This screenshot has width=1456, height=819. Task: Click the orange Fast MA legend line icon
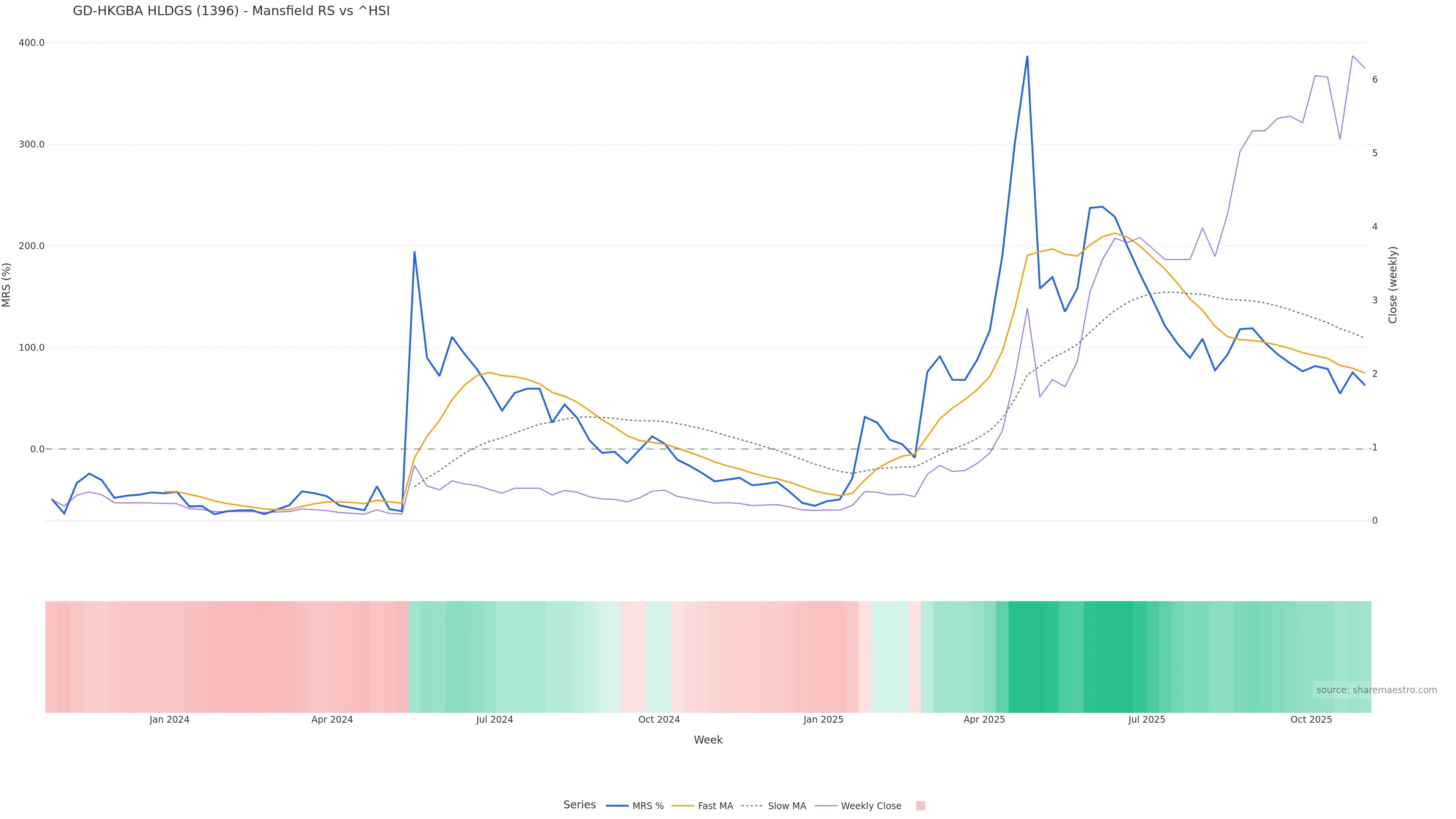tap(683, 805)
